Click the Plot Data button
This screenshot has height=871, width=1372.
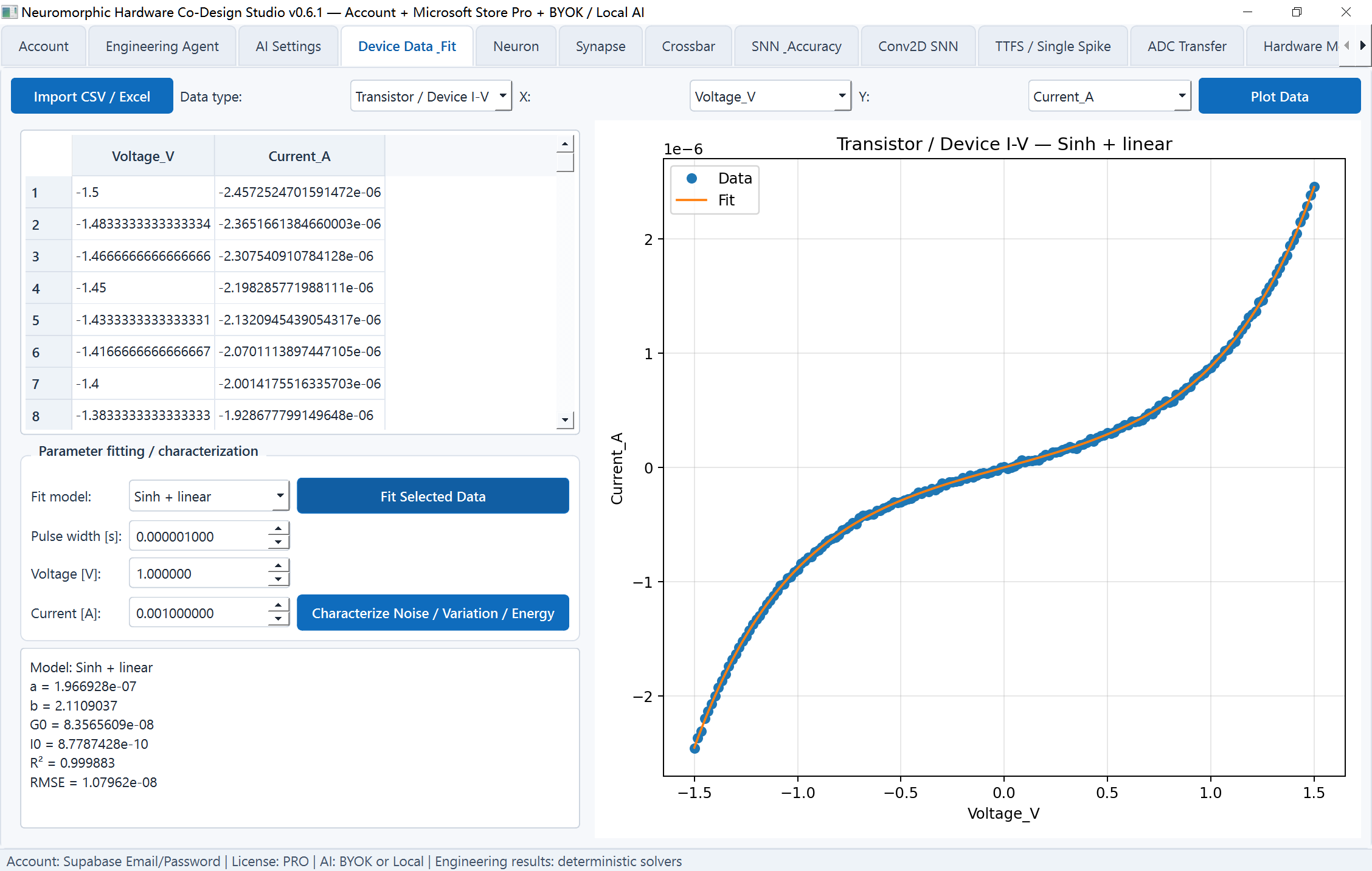[1279, 97]
